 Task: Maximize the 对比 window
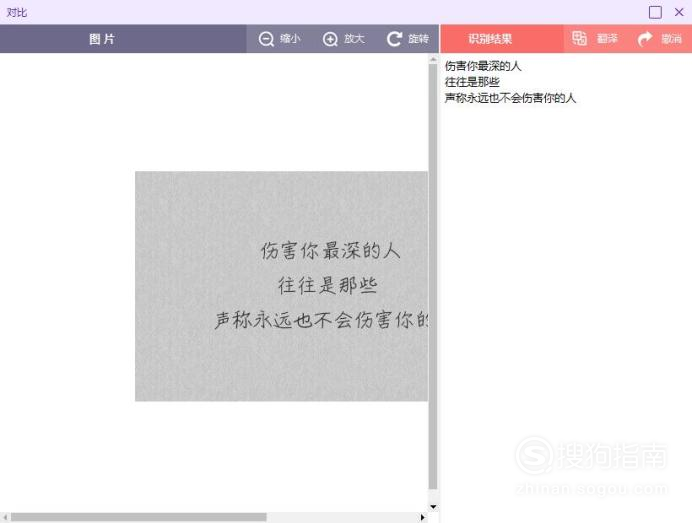pyautogui.click(x=655, y=12)
